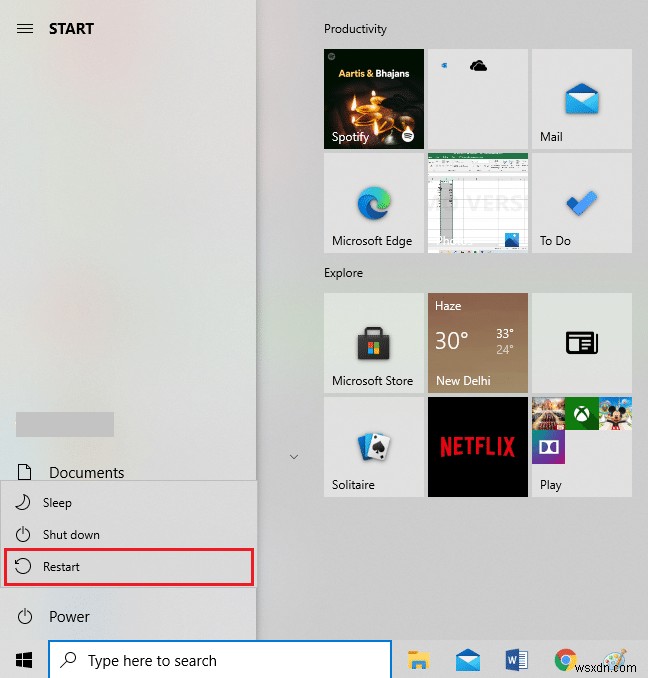
Task: Open Mail app from taskbar
Action: tap(468, 660)
